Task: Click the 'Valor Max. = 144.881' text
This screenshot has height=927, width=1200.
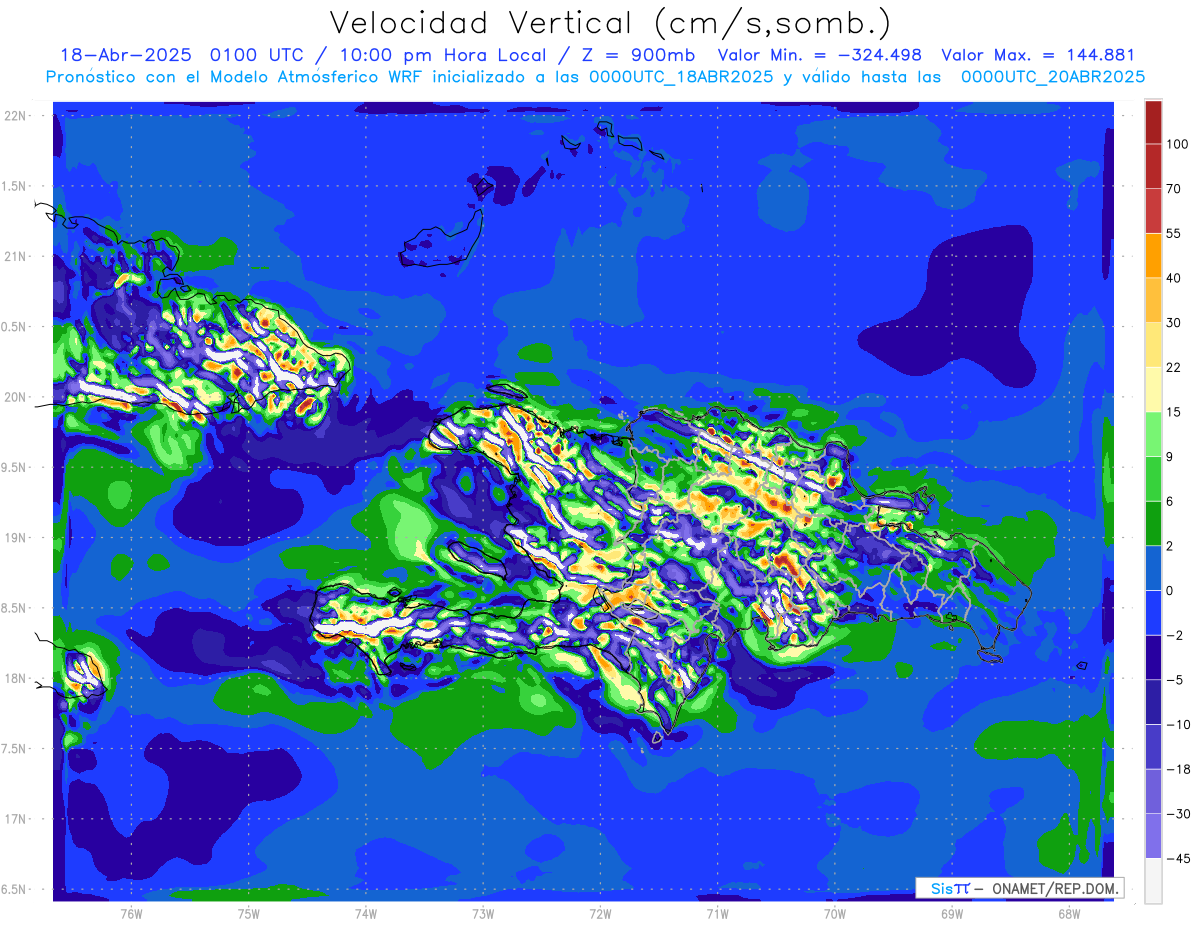Action: click(x=1038, y=55)
